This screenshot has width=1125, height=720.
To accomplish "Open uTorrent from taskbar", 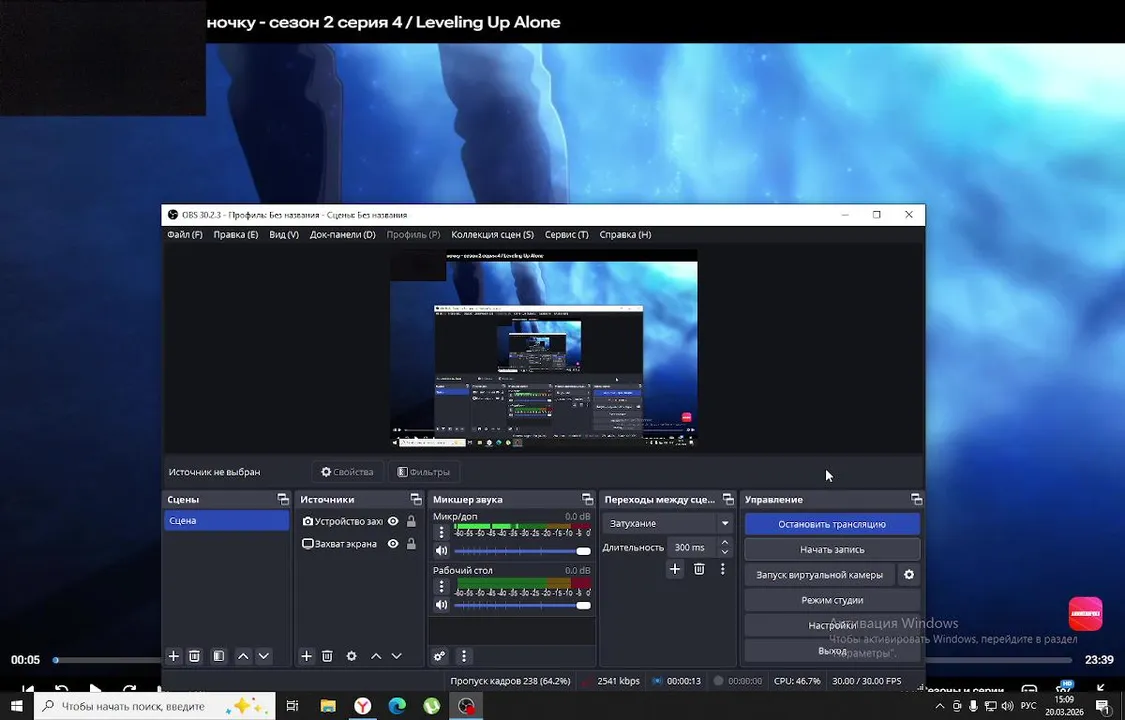I will 431,706.
